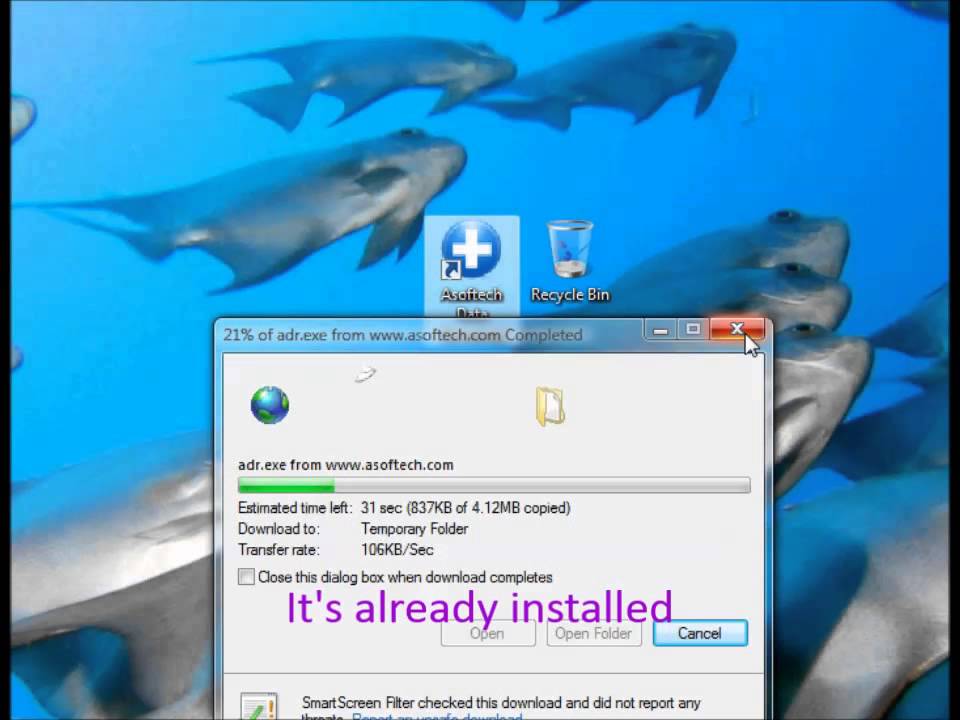Click the Open Folder button
960x720 pixels.
[594, 633]
